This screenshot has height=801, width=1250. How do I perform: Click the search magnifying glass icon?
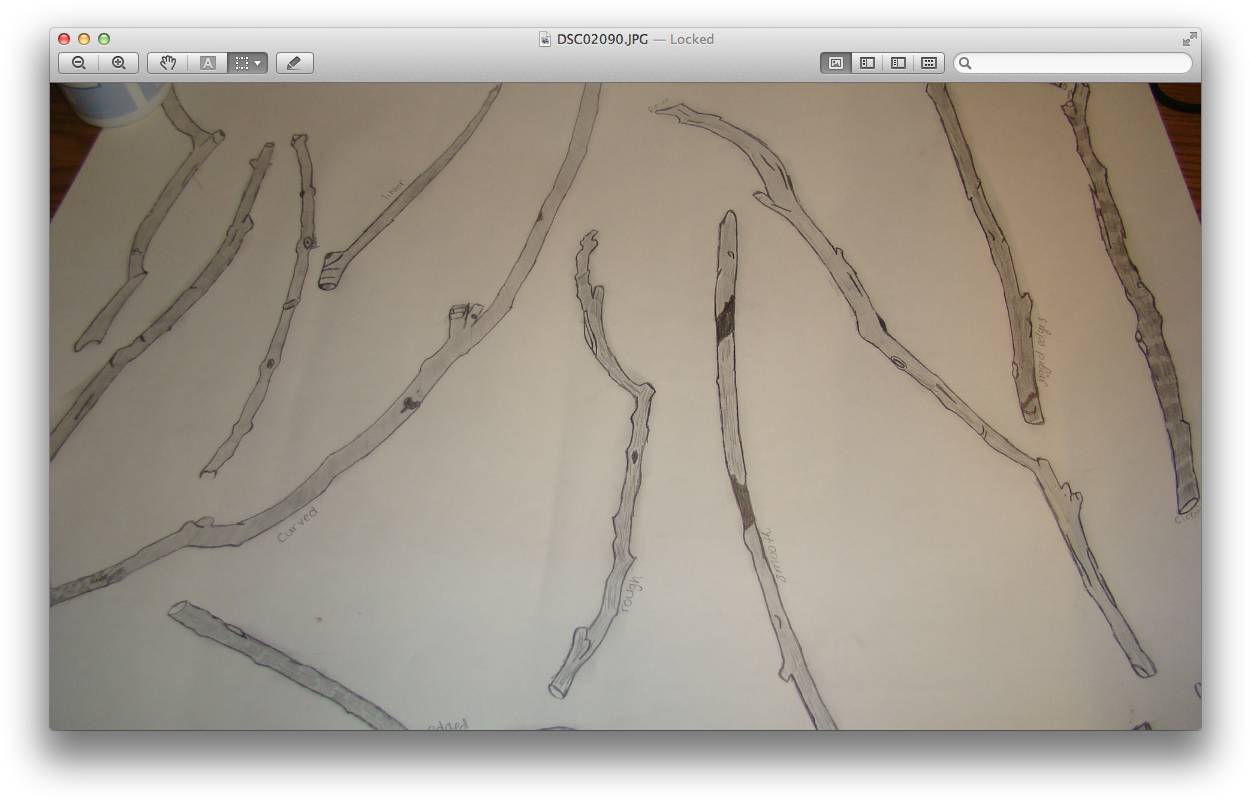(x=965, y=63)
